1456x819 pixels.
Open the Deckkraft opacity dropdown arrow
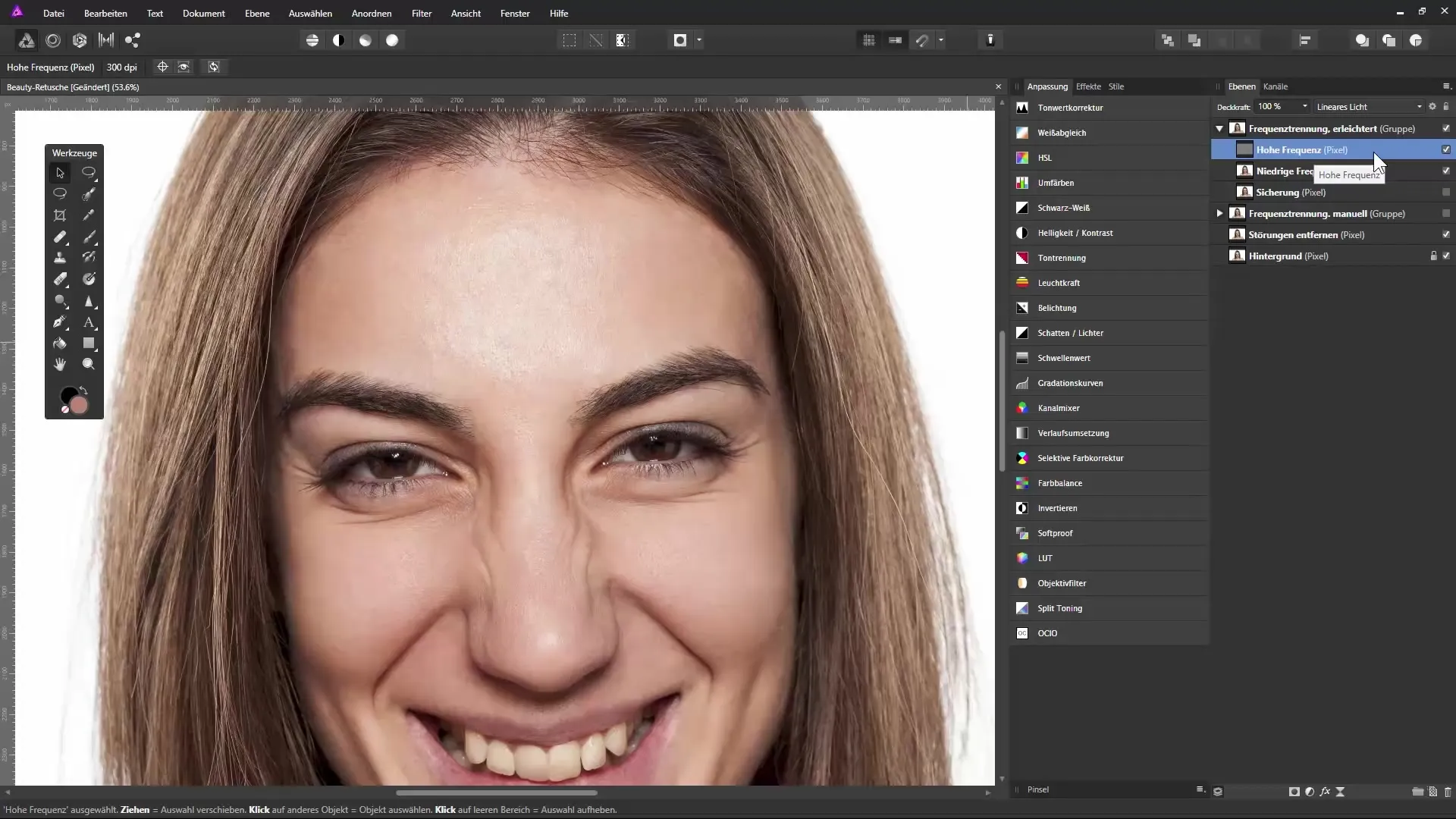tap(1305, 107)
